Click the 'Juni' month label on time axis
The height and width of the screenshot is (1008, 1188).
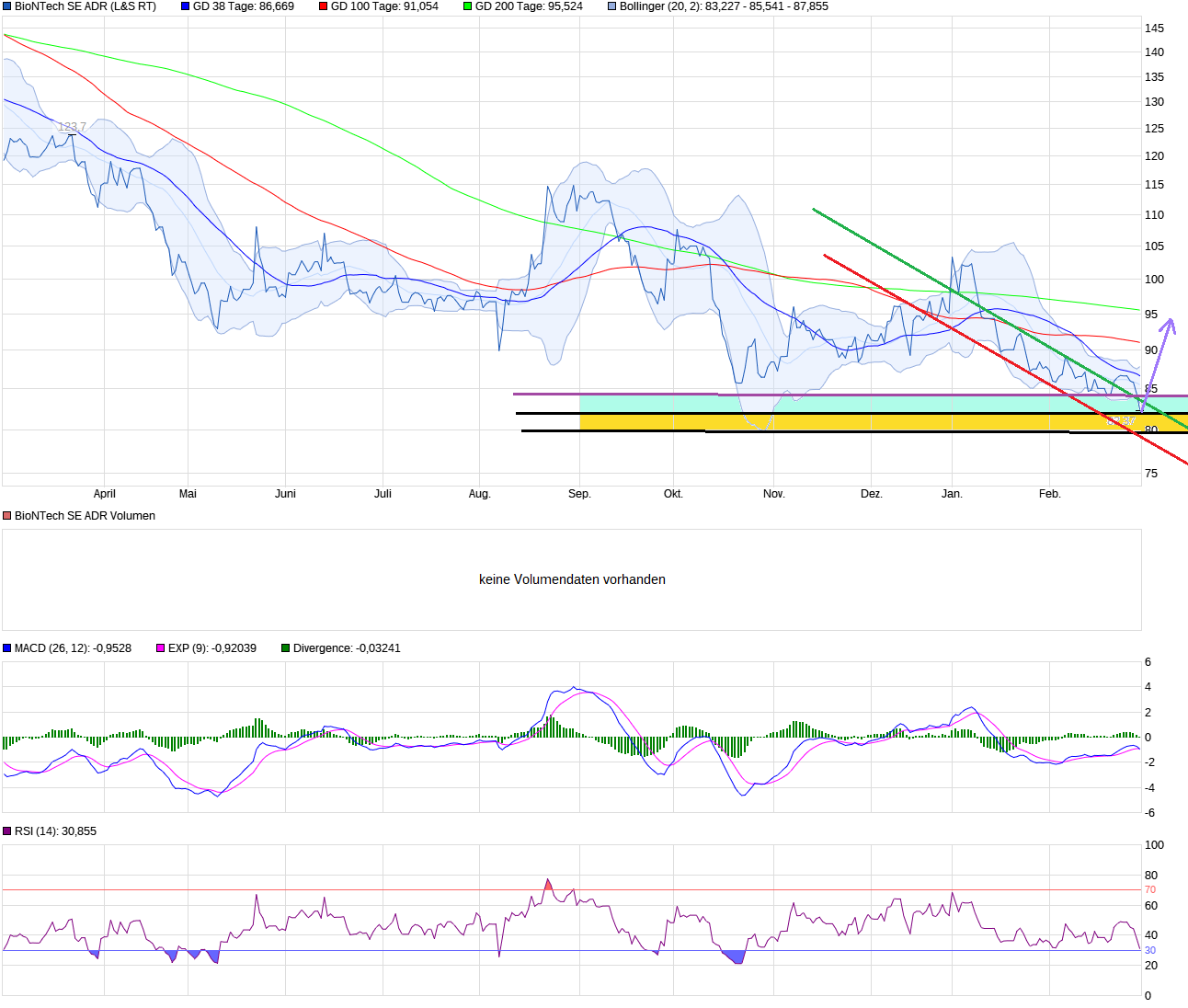pos(285,494)
